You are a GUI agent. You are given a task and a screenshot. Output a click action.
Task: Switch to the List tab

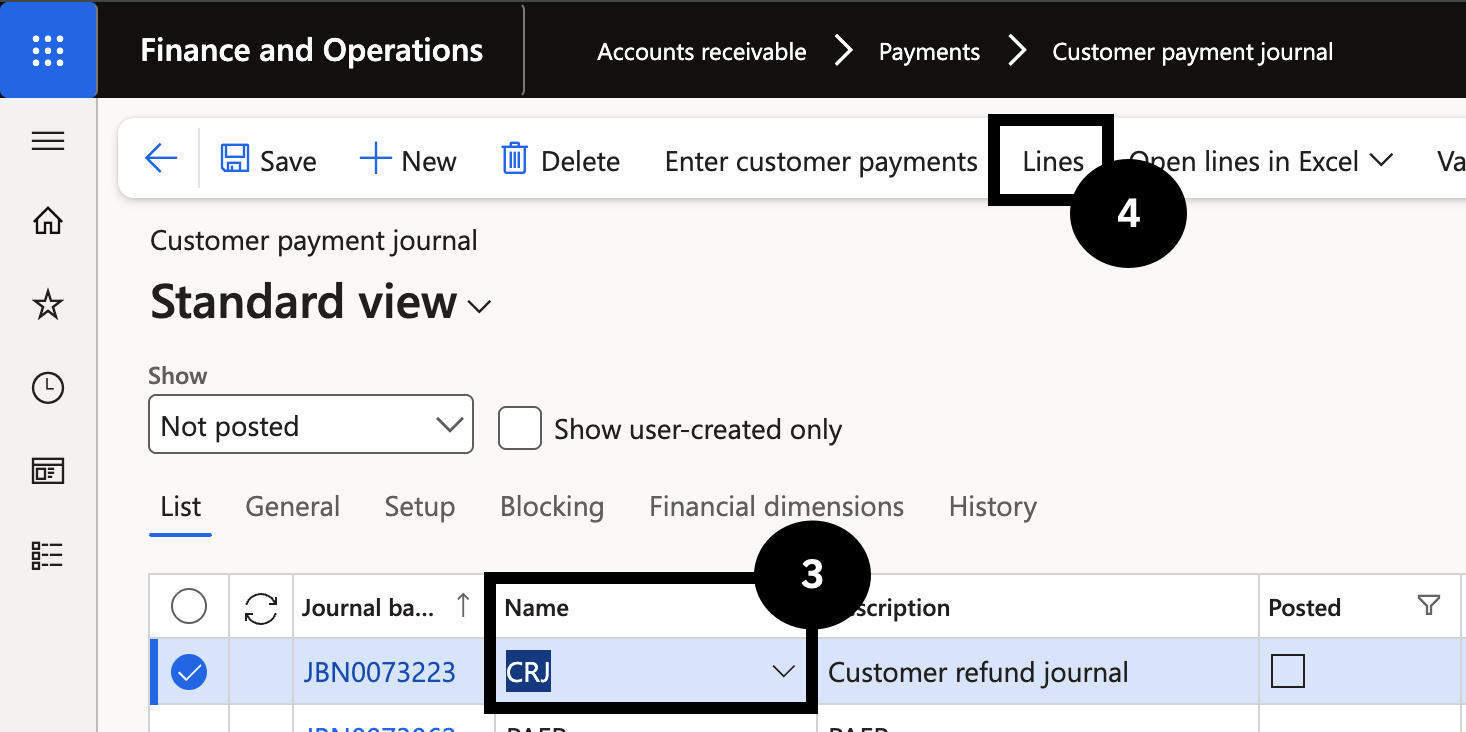point(181,507)
